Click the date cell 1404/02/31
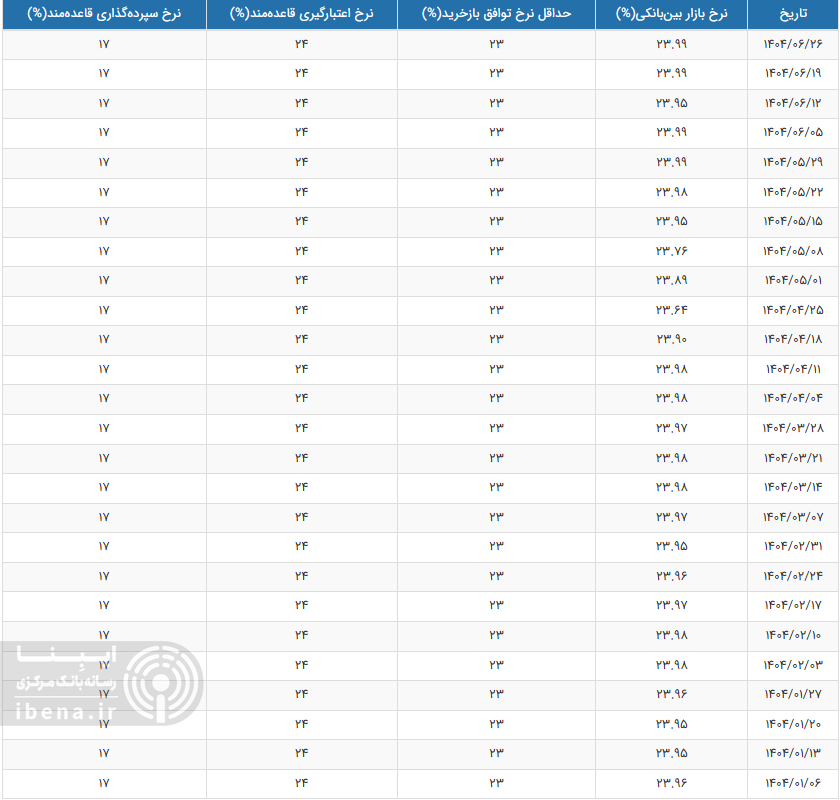The height and width of the screenshot is (800, 840). point(793,546)
